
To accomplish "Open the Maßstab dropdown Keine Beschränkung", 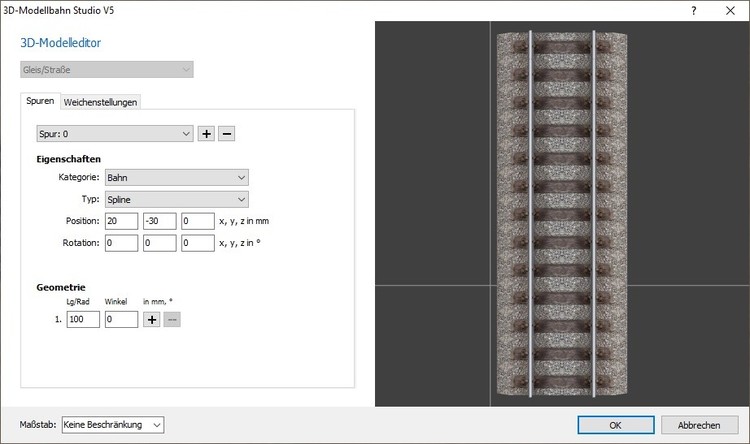I will 113,425.
